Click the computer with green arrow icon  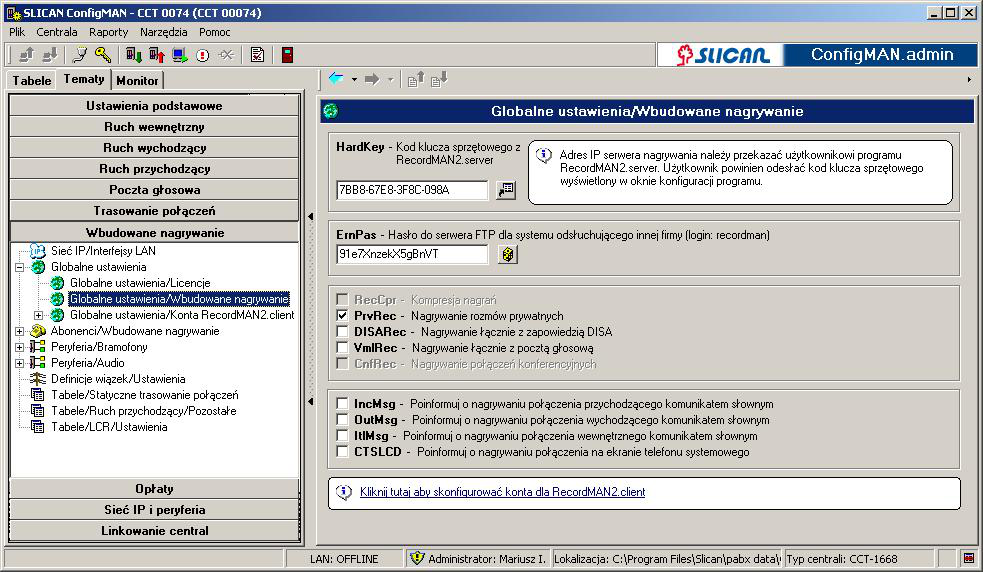(x=180, y=55)
